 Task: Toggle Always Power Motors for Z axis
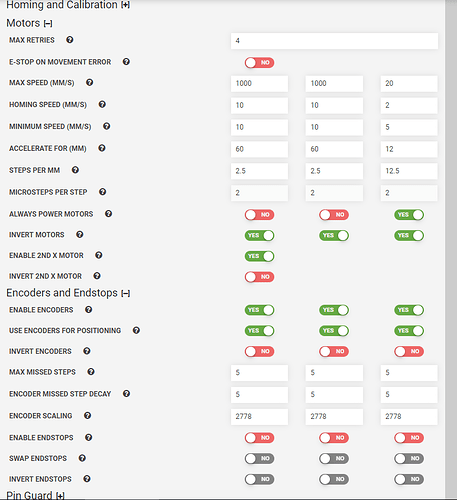coord(409,215)
